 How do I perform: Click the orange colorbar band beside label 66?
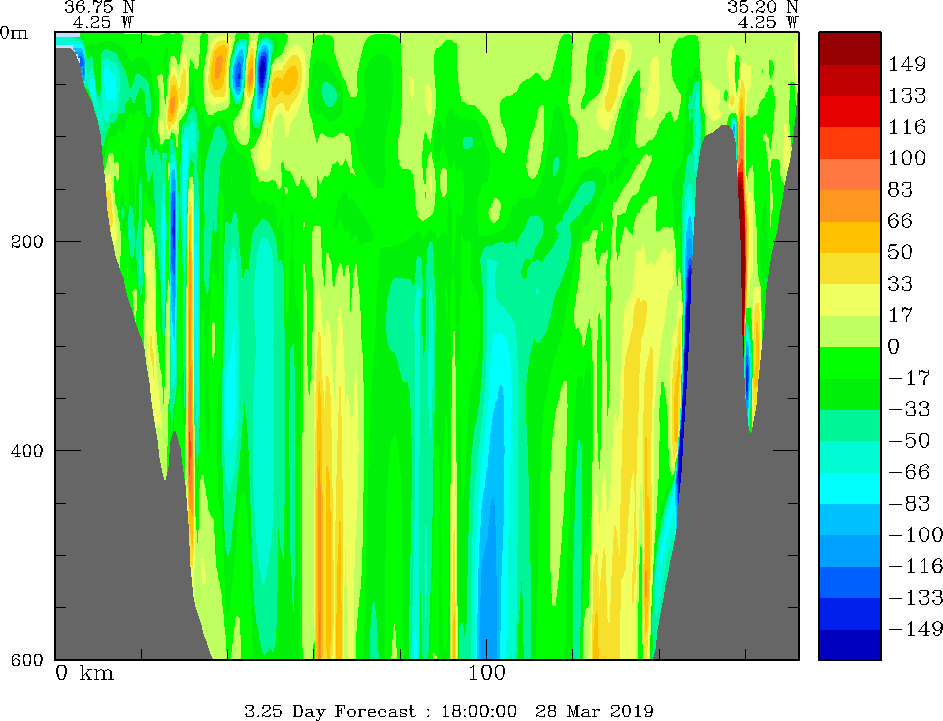coord(850,206)
